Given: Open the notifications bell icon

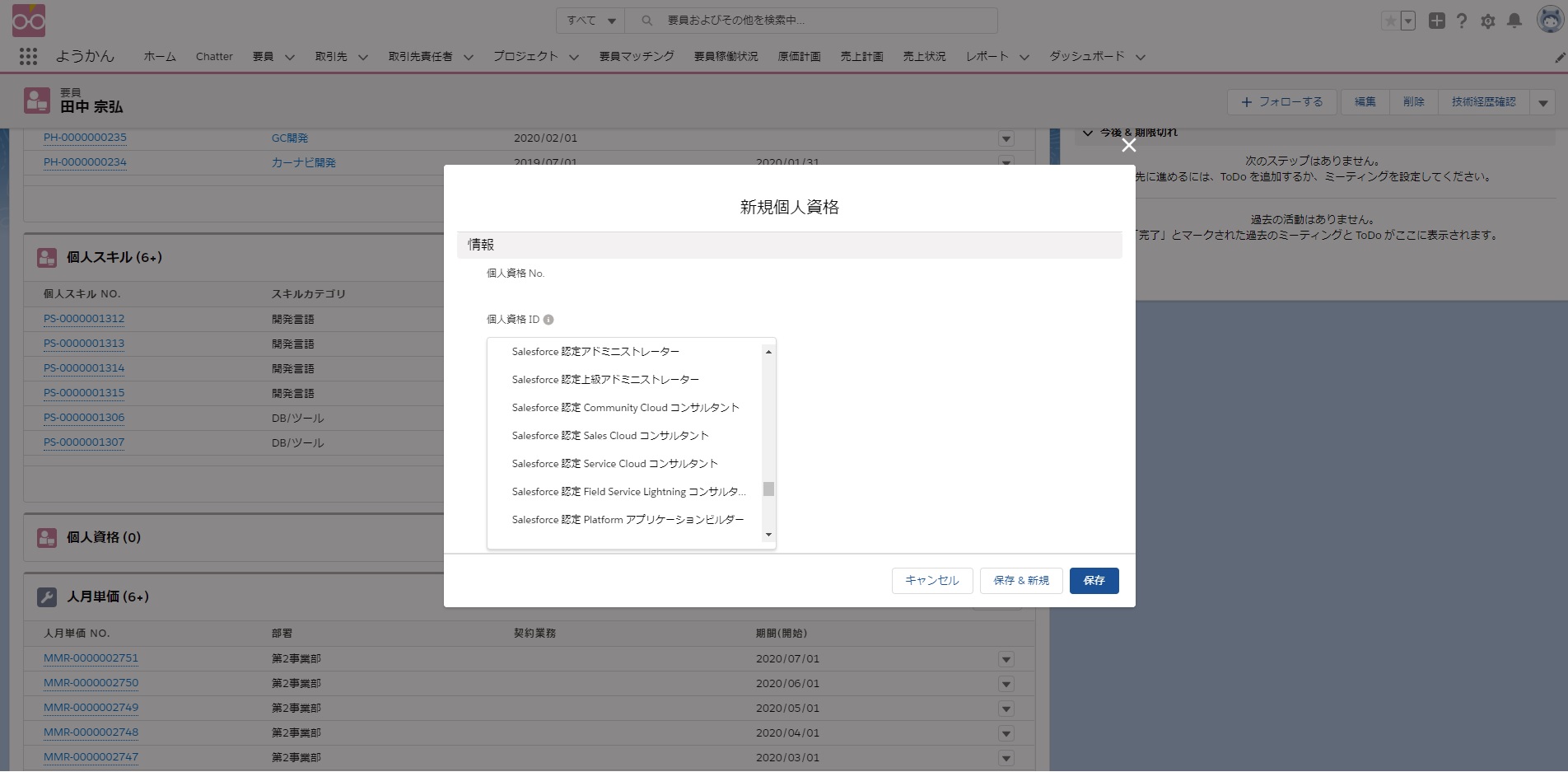Looking at the screenshot, I should tap(1514, 21).
